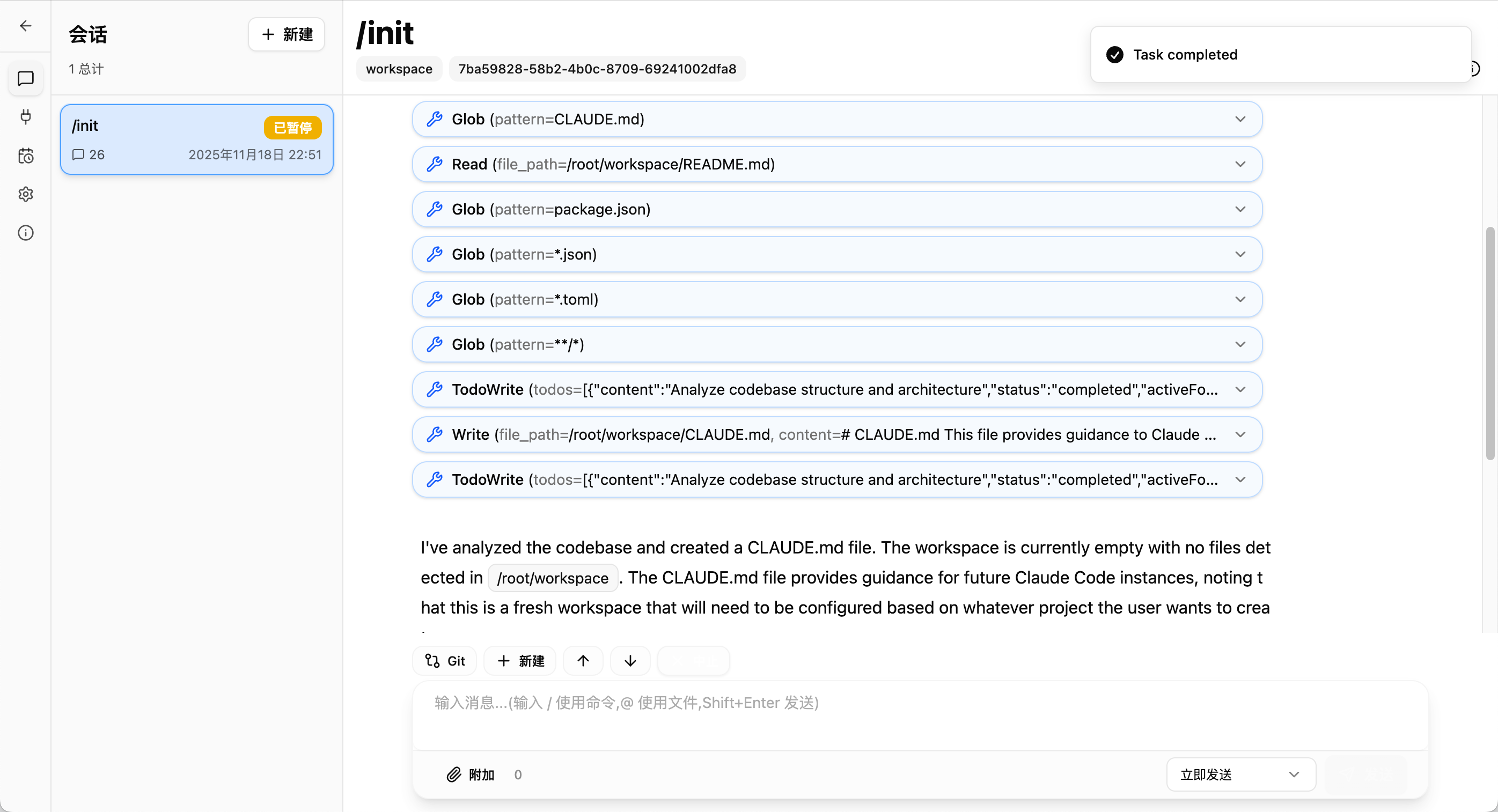This screenshot has height=812, width=1498.
Task: Expand the Write CLAUDE.md tool call
Action: tap(837, 435)
